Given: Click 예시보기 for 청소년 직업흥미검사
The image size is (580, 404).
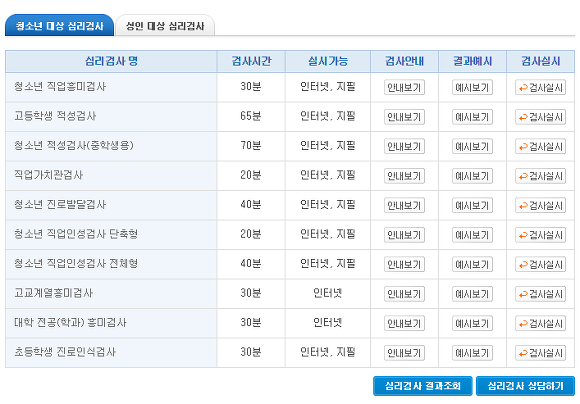Looking at the screenshot, I should pos(472,88).
